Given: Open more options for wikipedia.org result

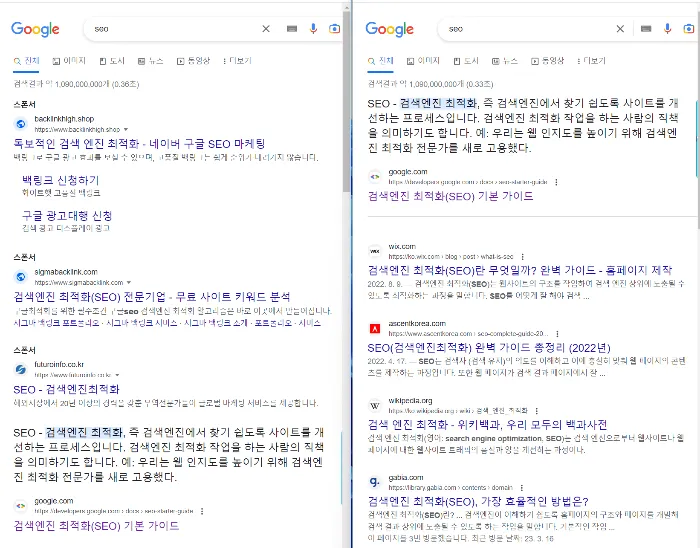Looking at the screenshot, I should tap(537, 411).
